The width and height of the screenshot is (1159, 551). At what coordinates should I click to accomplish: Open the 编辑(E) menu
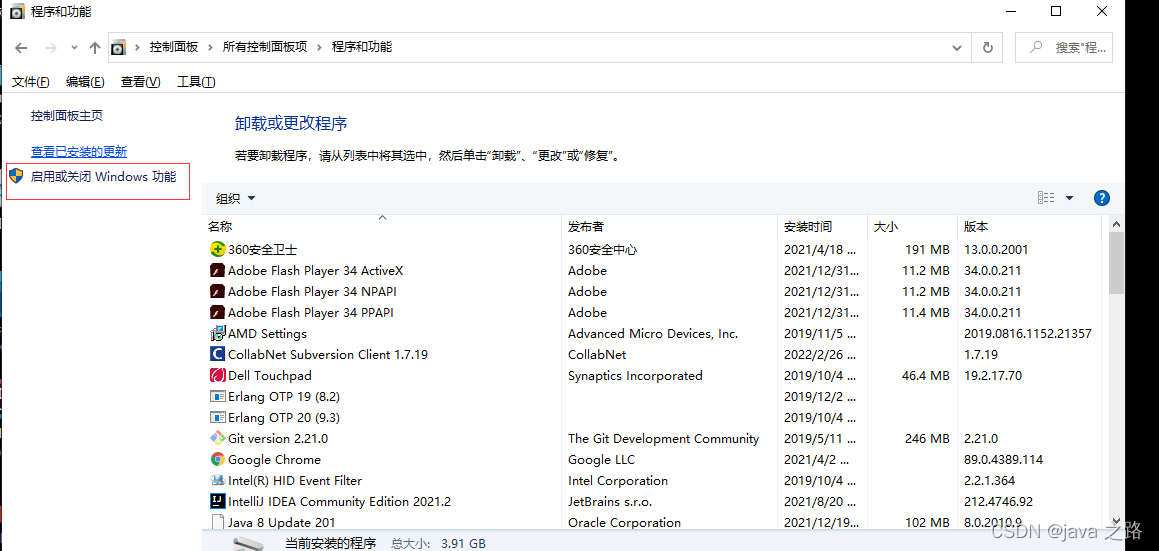click(x=85, y=82)
